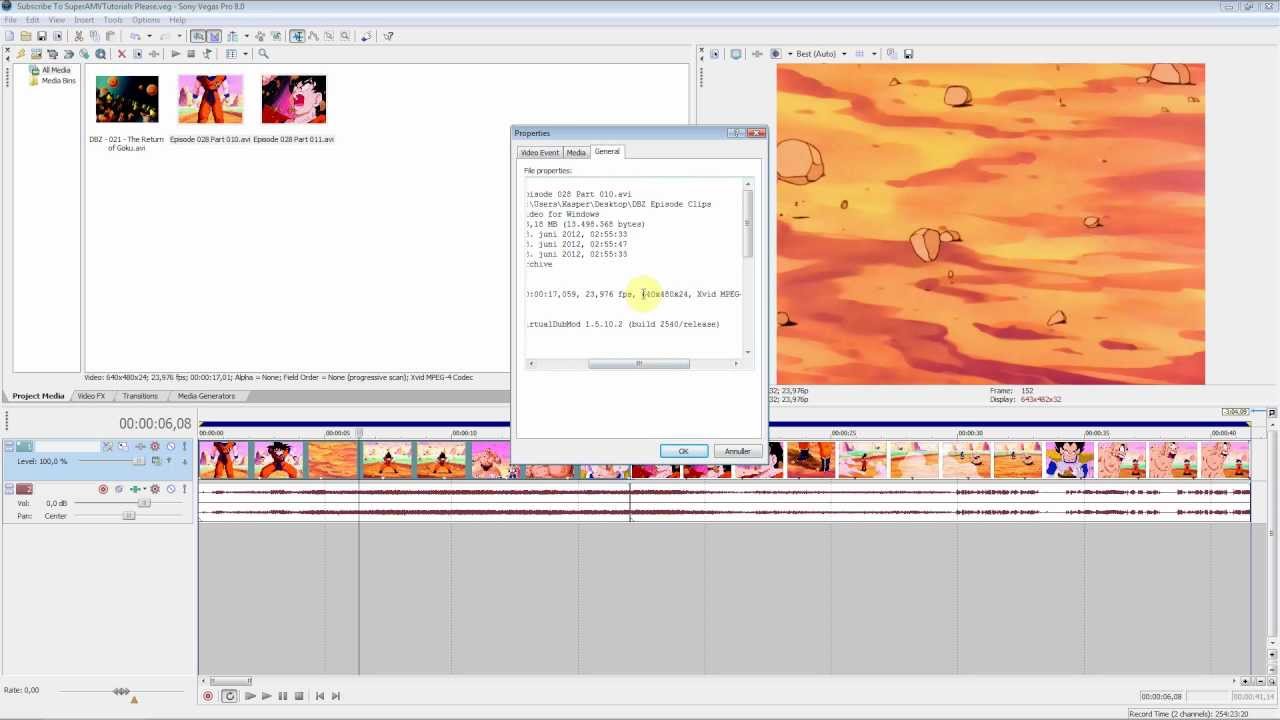Click OK in Properties dialog
The height and width of the screenshot is (720, 1280).
coord(684,451)
